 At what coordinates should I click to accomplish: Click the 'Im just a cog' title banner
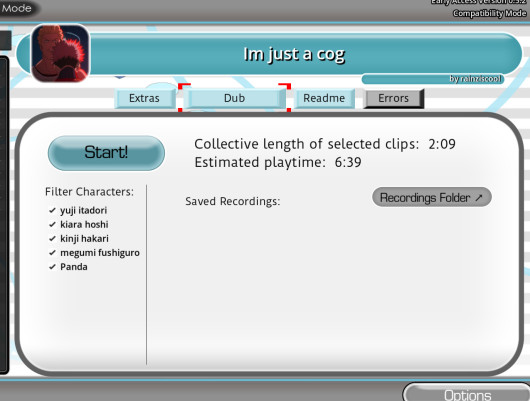click(x=294, y=54)
